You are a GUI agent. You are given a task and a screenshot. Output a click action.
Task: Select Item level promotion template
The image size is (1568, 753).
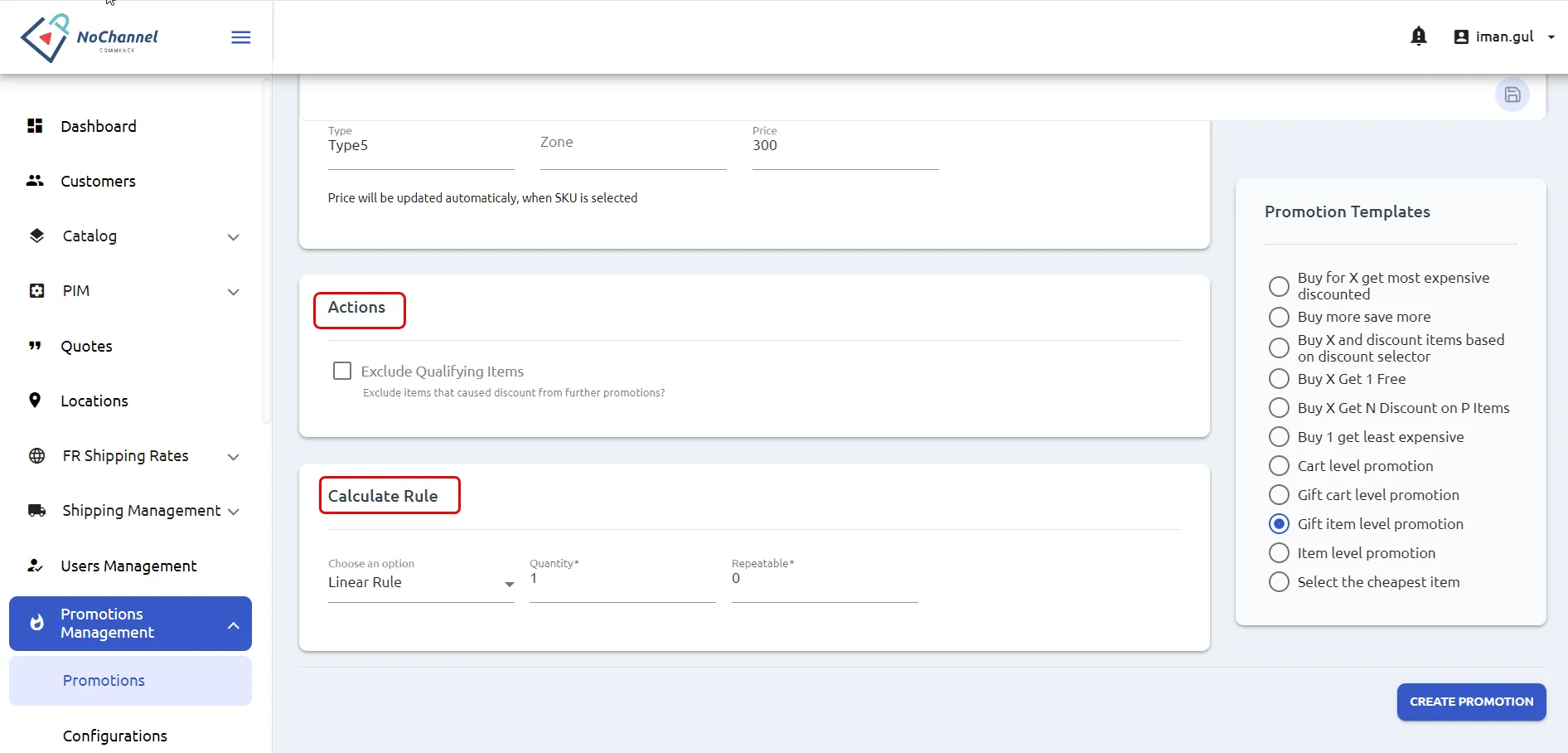click(1279, 553)
